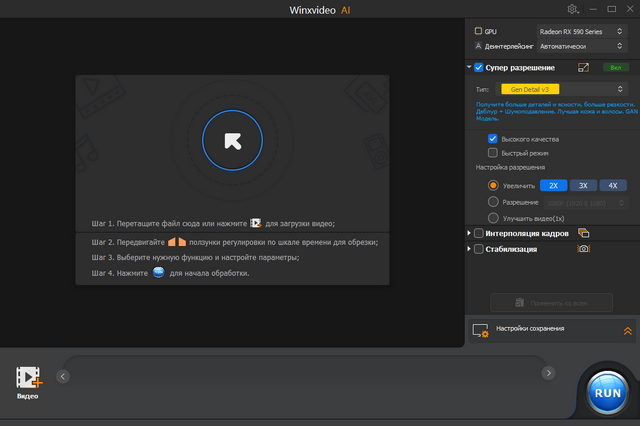Click the Стабилизация camera icon
The width and height of the screenshot is (640, 426).
pyautogui.click(x=584, y=248)
